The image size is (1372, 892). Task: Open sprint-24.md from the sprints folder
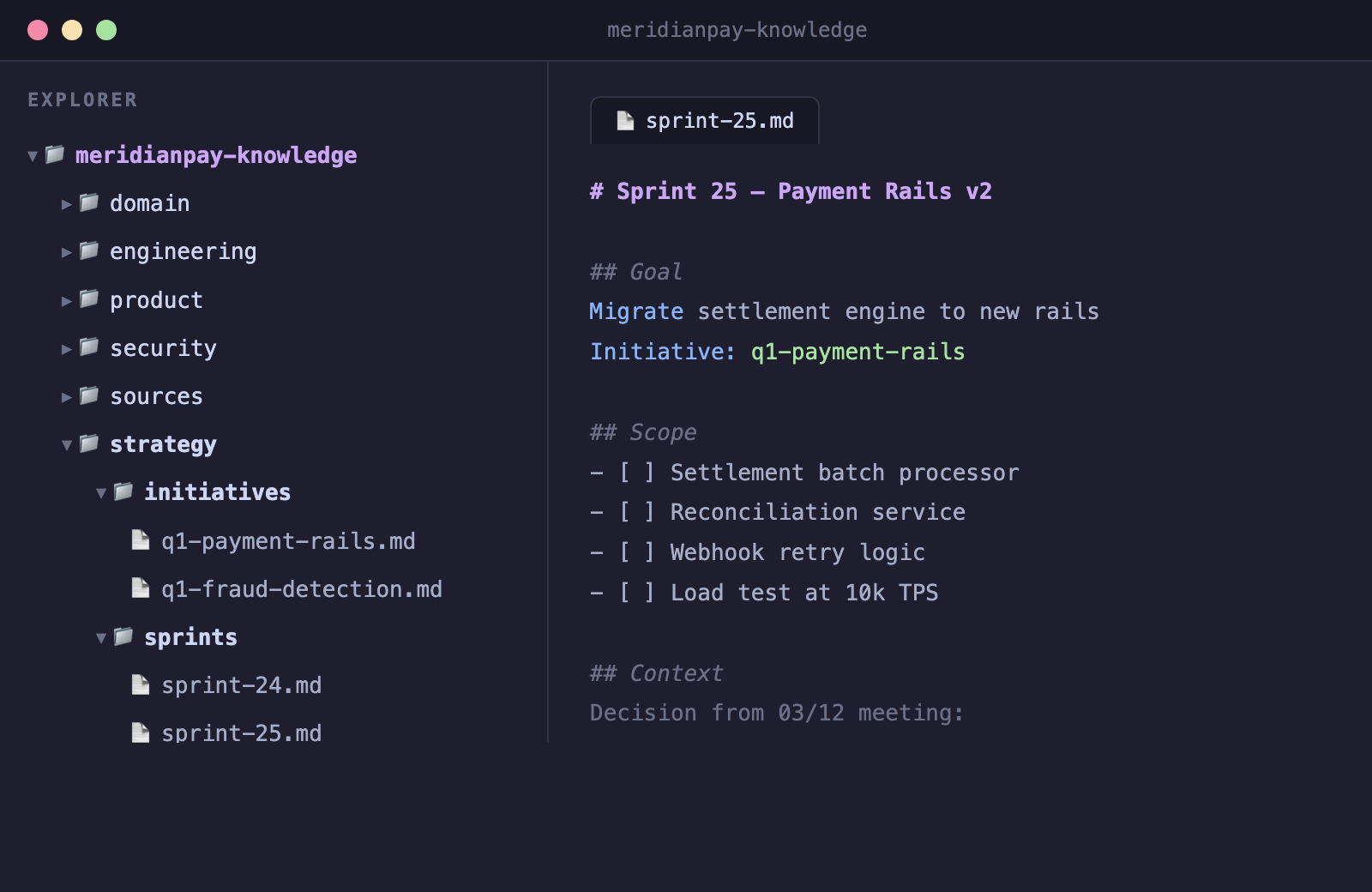tap(242, 685)
